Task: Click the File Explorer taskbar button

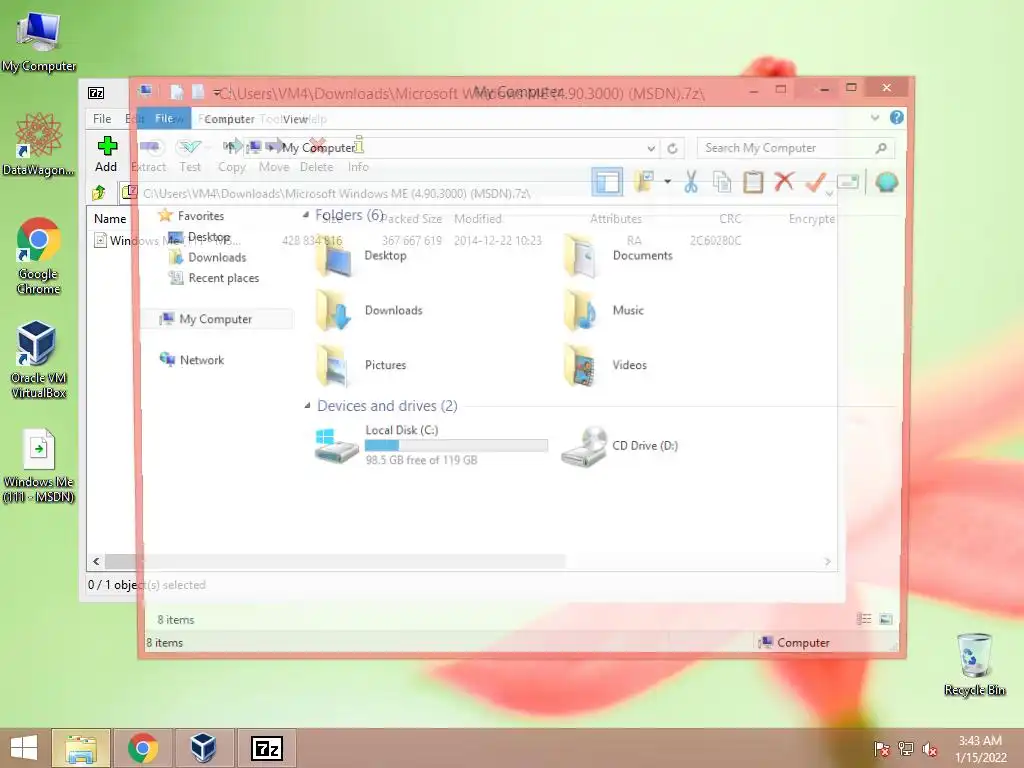Action: 80,748
